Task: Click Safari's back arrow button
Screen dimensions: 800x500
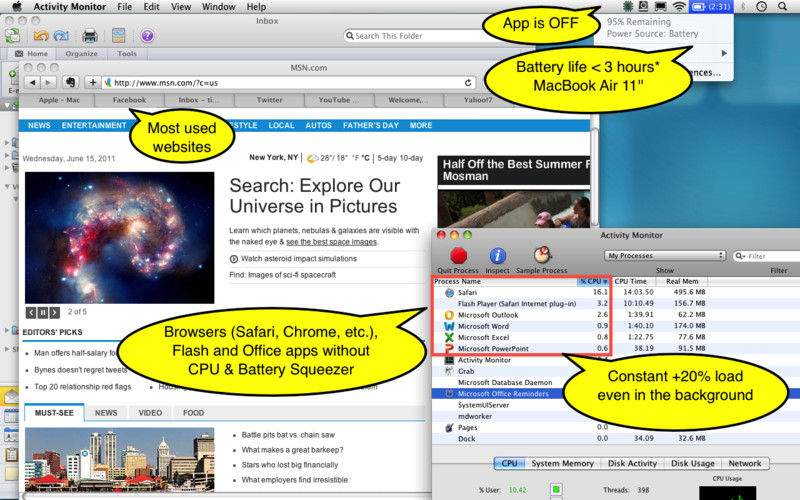Action: coord(33,82)
